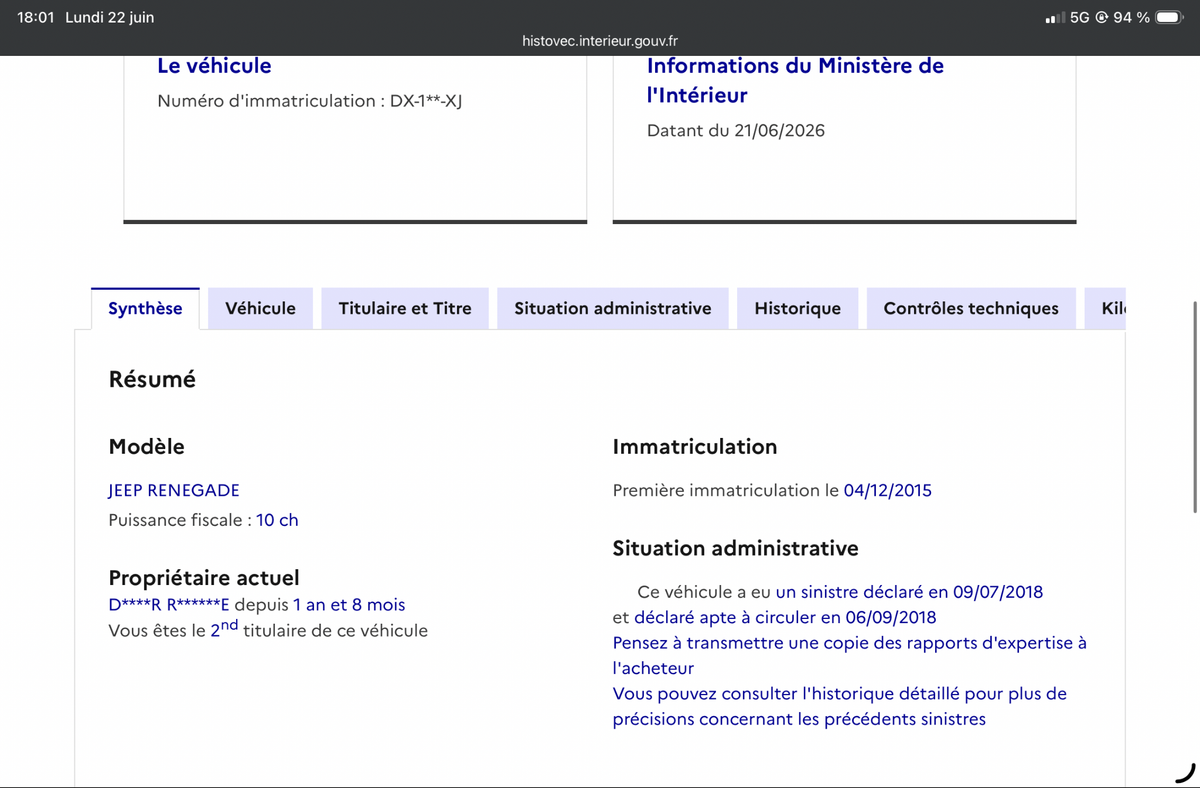Image resolution: width=1200 pixels, height=788 pixels.
Task: Tap the 18:01 clock in status bar
Action: pyautogui.click(x=36, y=17)
